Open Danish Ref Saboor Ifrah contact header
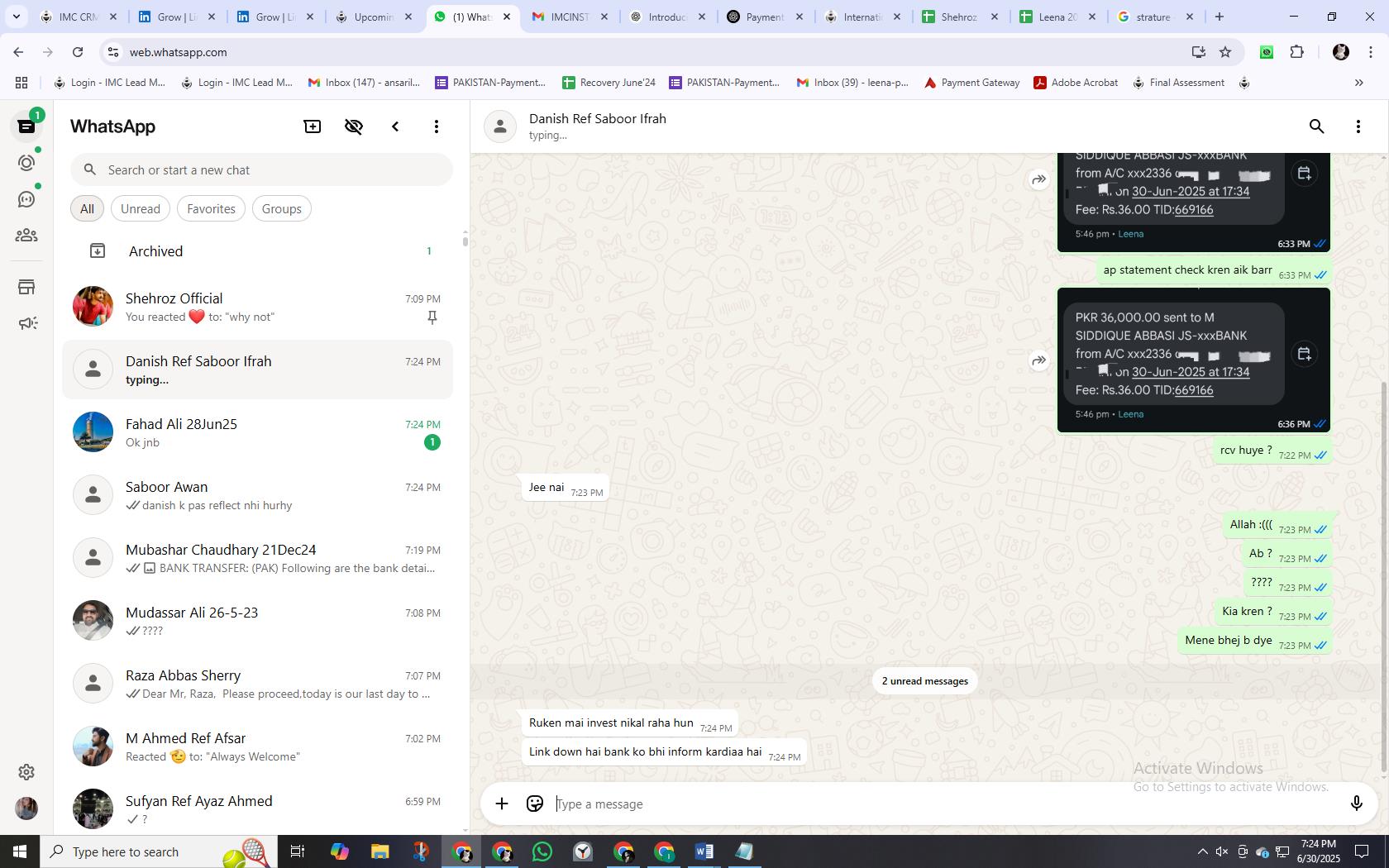1389x868 pixels. tap(885, 126)
